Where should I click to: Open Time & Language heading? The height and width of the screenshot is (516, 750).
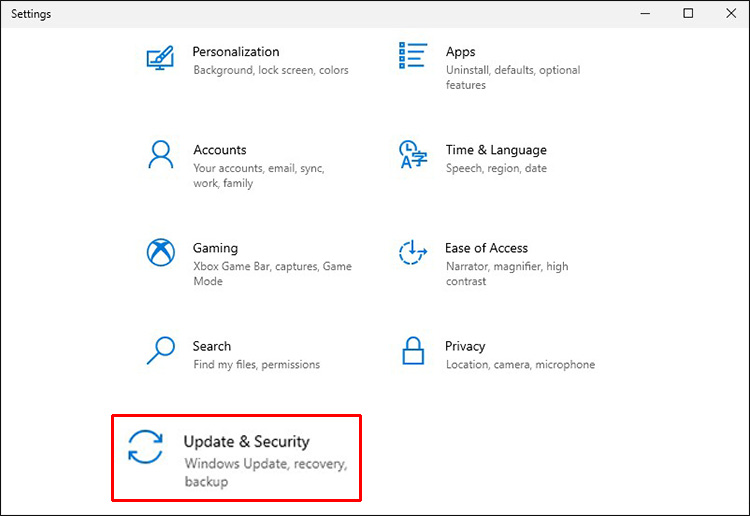pyautogui.click(x=496, y=150)
